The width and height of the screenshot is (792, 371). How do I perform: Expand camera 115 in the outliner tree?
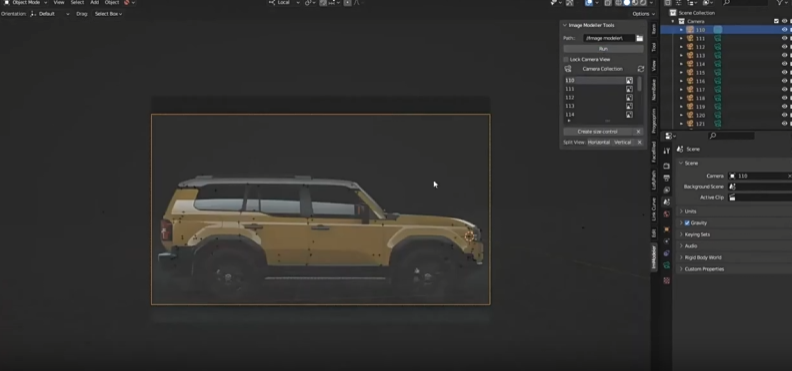pyautogui.click(x=681, y=73)
